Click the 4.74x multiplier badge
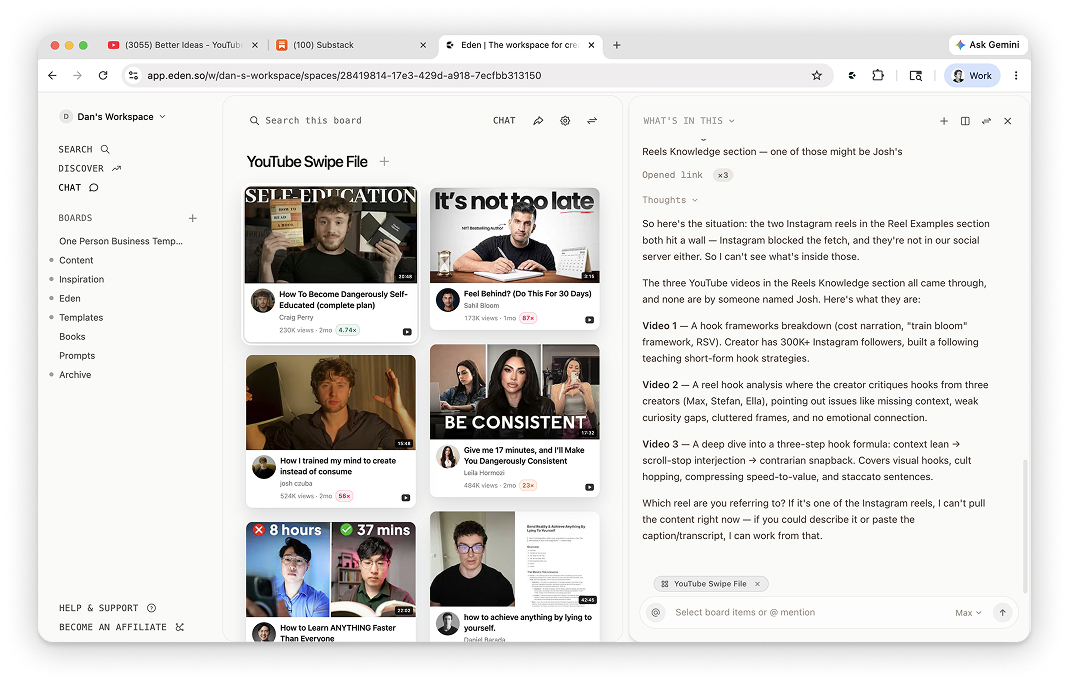1069x684 pixels. click(x=348, y=330)
